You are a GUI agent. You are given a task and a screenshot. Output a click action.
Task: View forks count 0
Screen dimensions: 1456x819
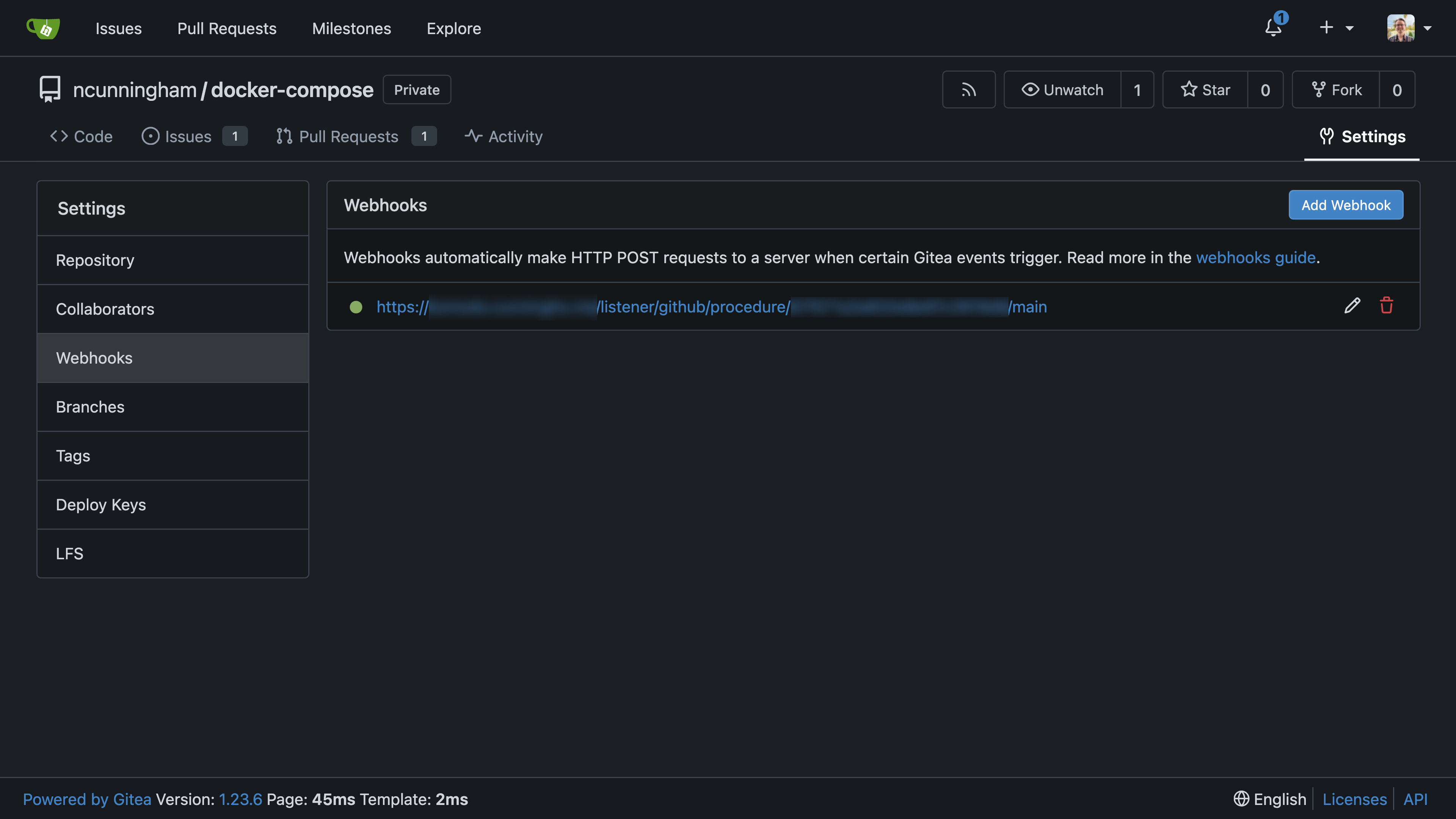(x=1397, y=89)
